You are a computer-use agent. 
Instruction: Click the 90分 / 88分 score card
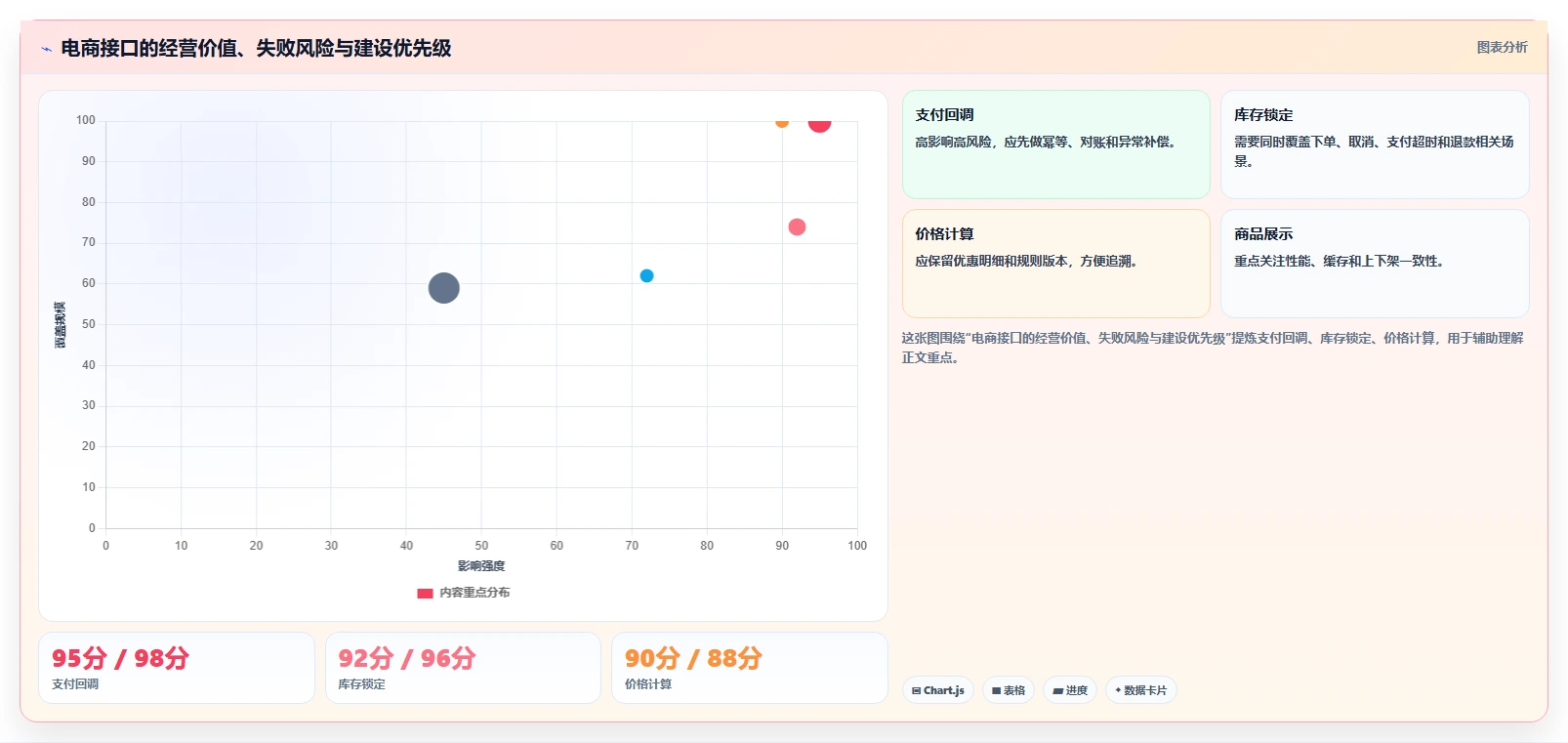(x=750, y=668)
